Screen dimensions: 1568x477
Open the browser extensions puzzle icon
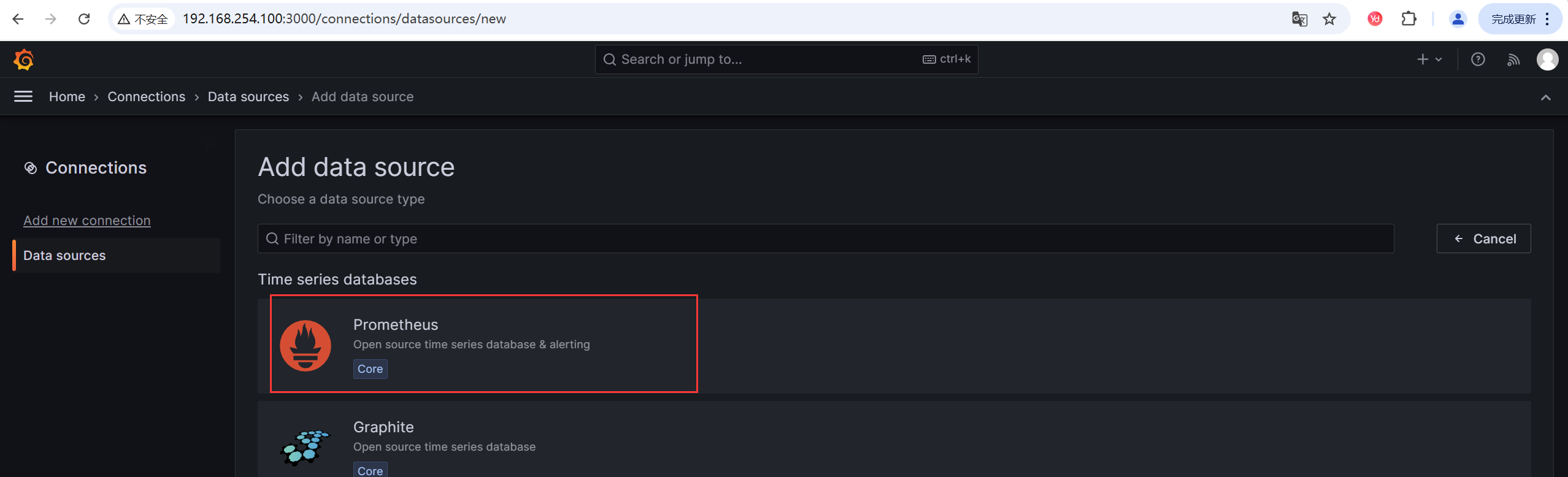1409,19
